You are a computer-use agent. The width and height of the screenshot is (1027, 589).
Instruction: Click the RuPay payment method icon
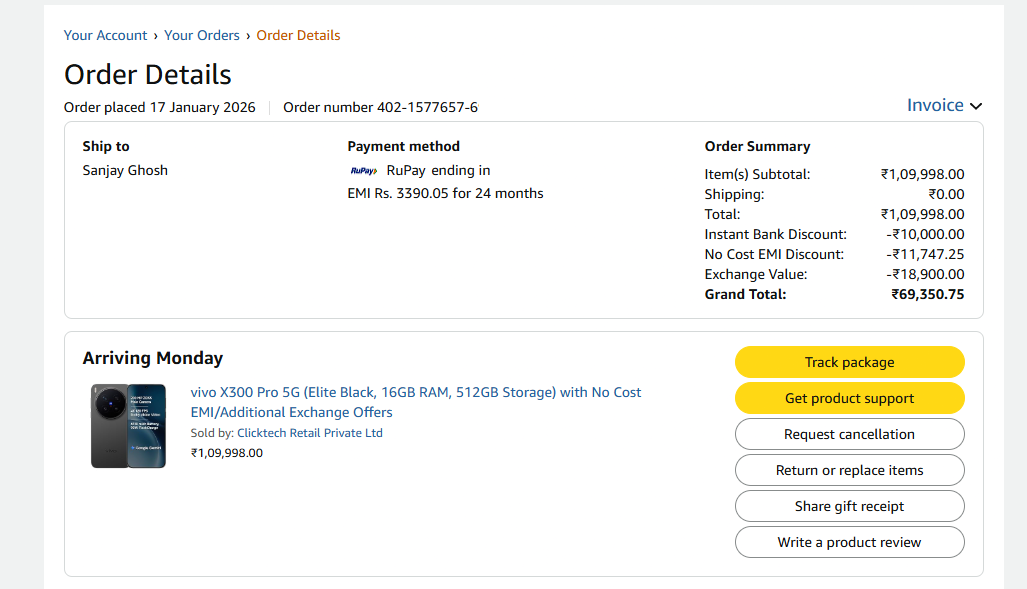[x=364, y=170]
